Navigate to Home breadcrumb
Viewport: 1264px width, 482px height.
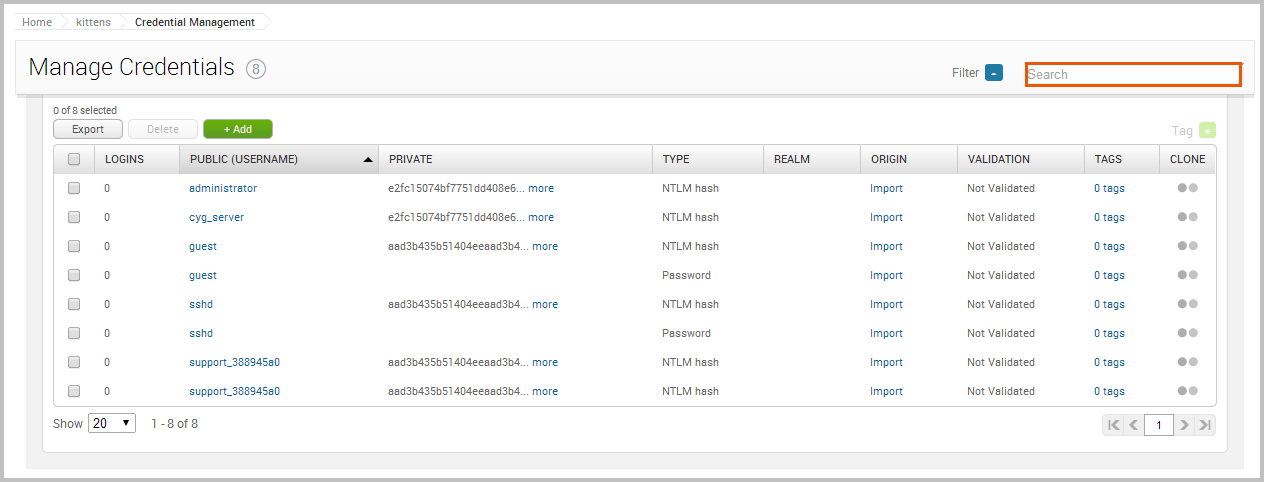(37, 22)
